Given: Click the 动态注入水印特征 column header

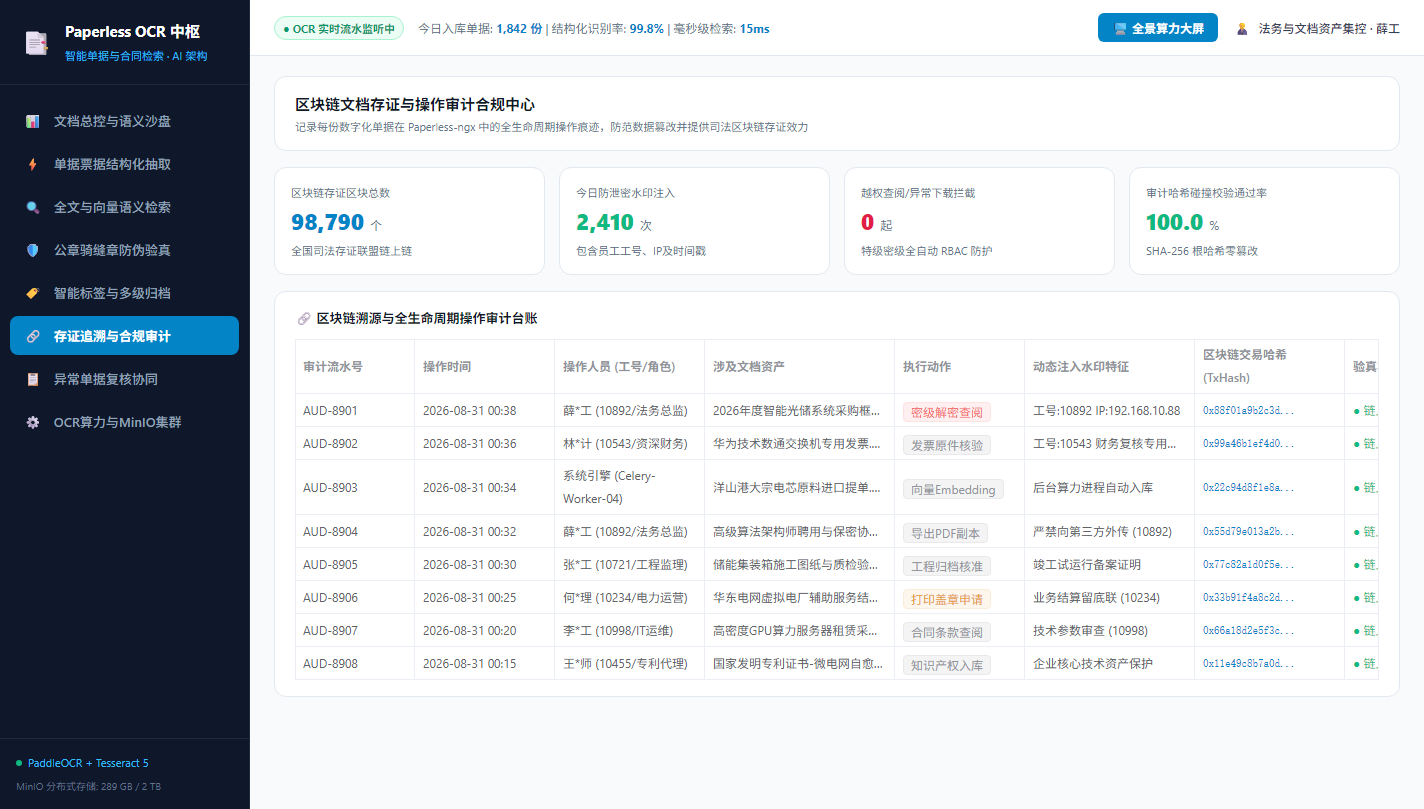Looking at the screenshot, I should click(x=1110, y=367).
